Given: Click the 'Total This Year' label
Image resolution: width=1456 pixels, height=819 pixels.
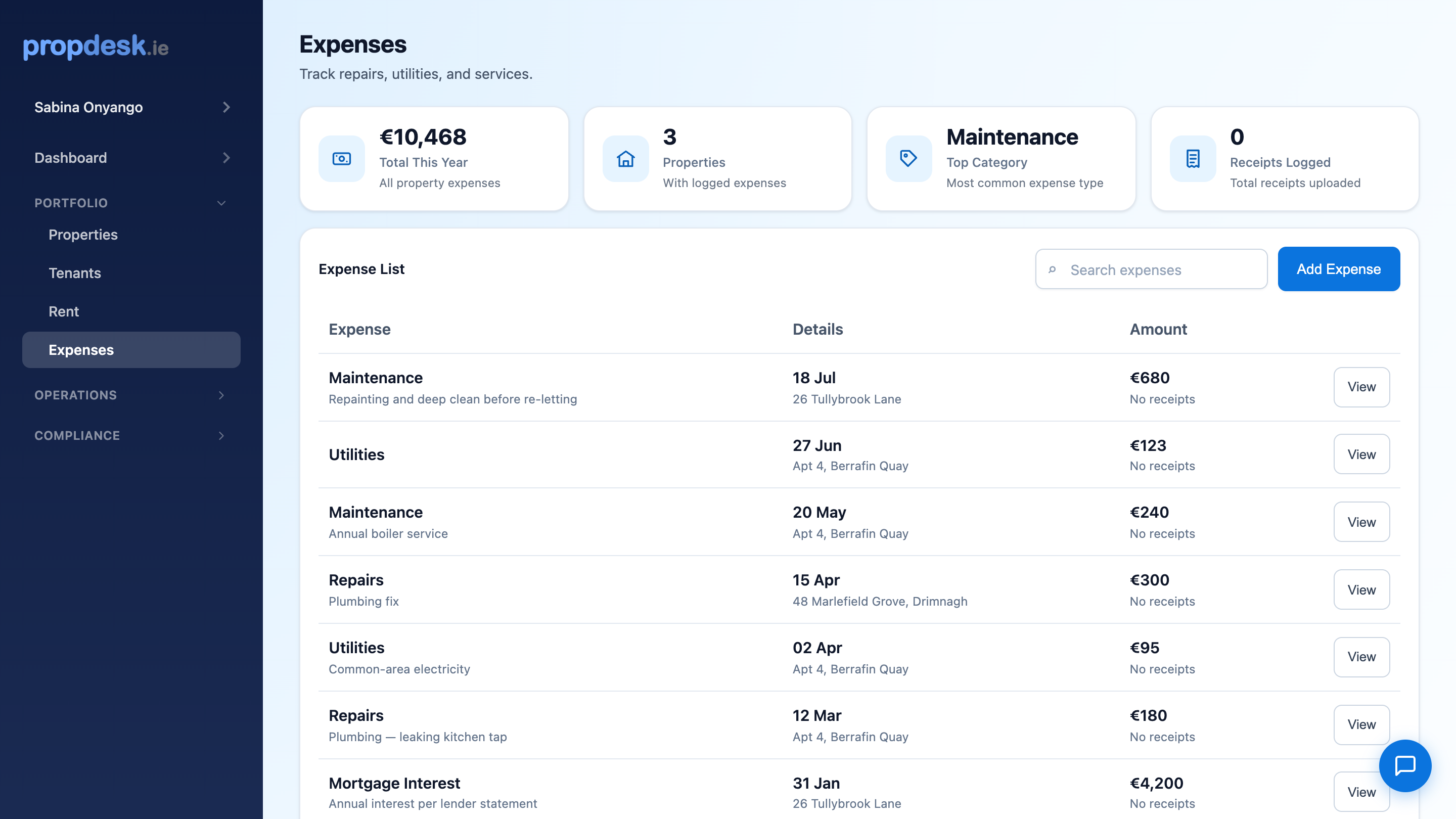Looking at the screenshot, I should tap(423, 162).
